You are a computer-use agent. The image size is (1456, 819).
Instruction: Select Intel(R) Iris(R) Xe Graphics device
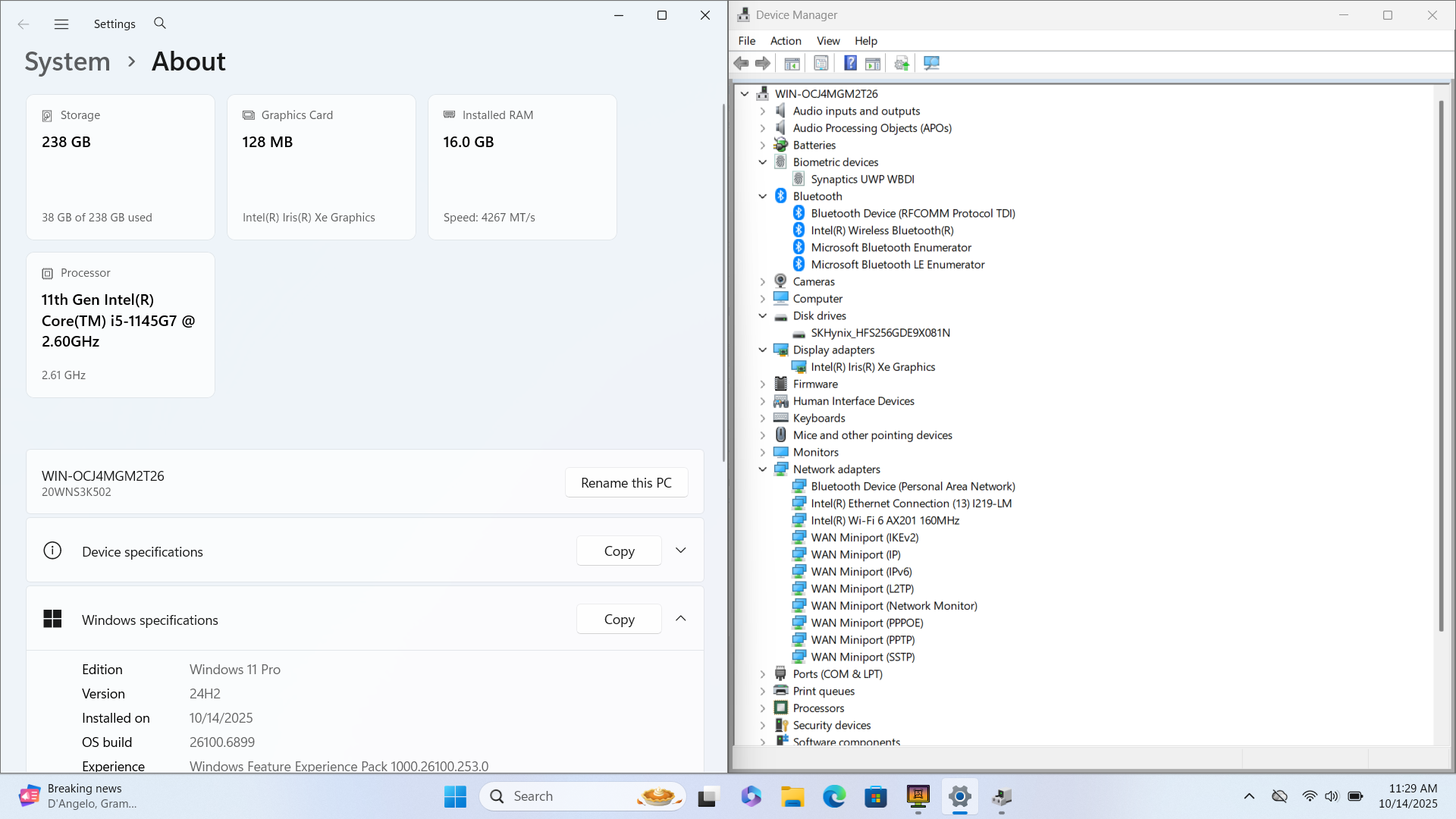873,367
